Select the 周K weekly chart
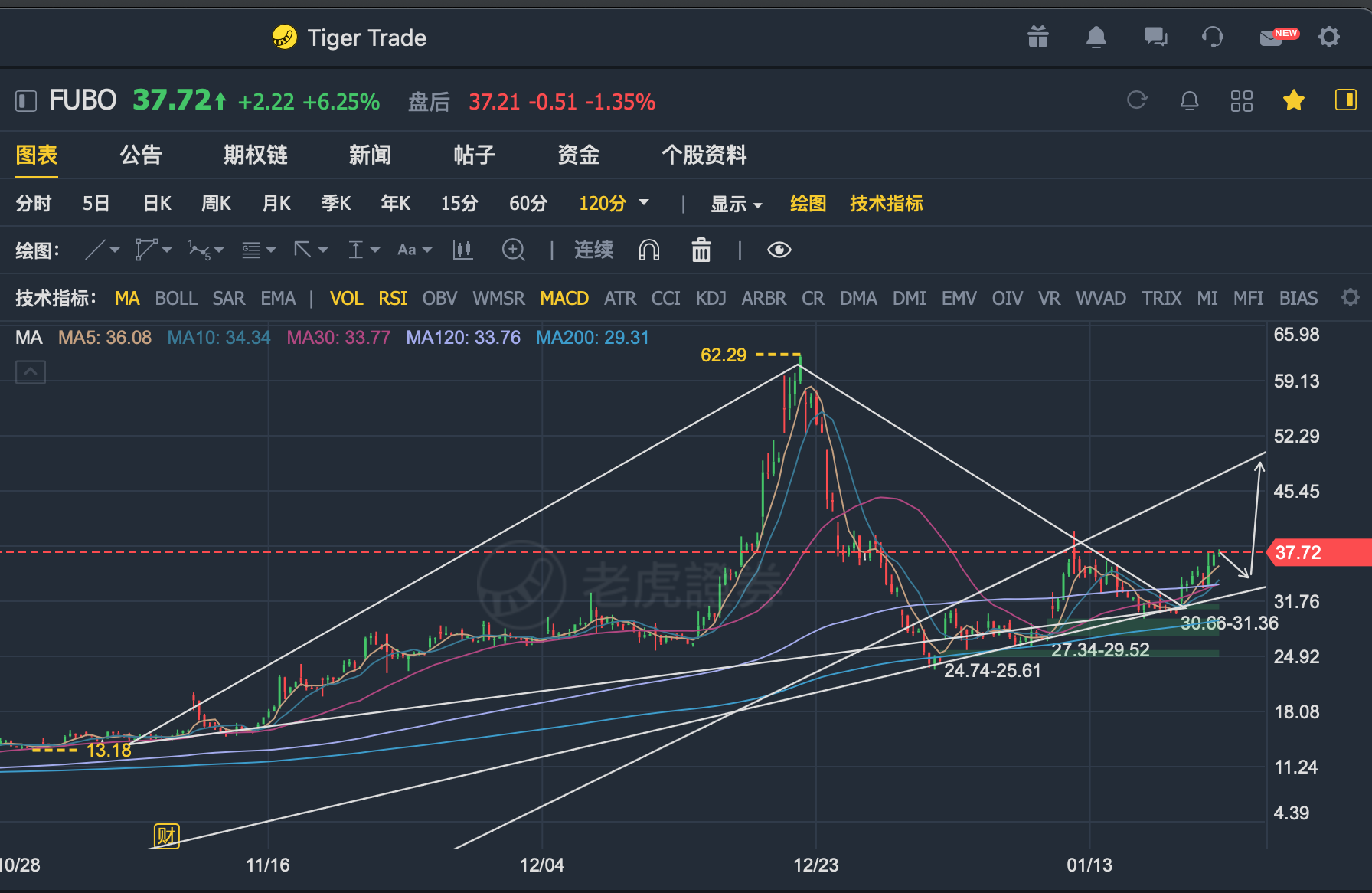 coord(217,204)
